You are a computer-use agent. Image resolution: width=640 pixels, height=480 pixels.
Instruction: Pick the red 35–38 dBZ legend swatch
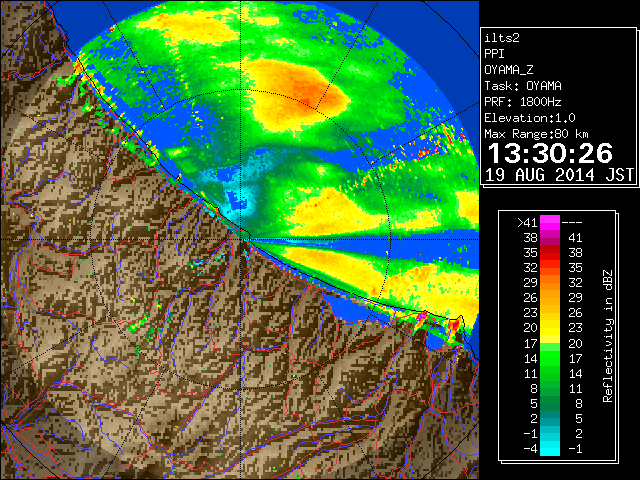[550, 253]
